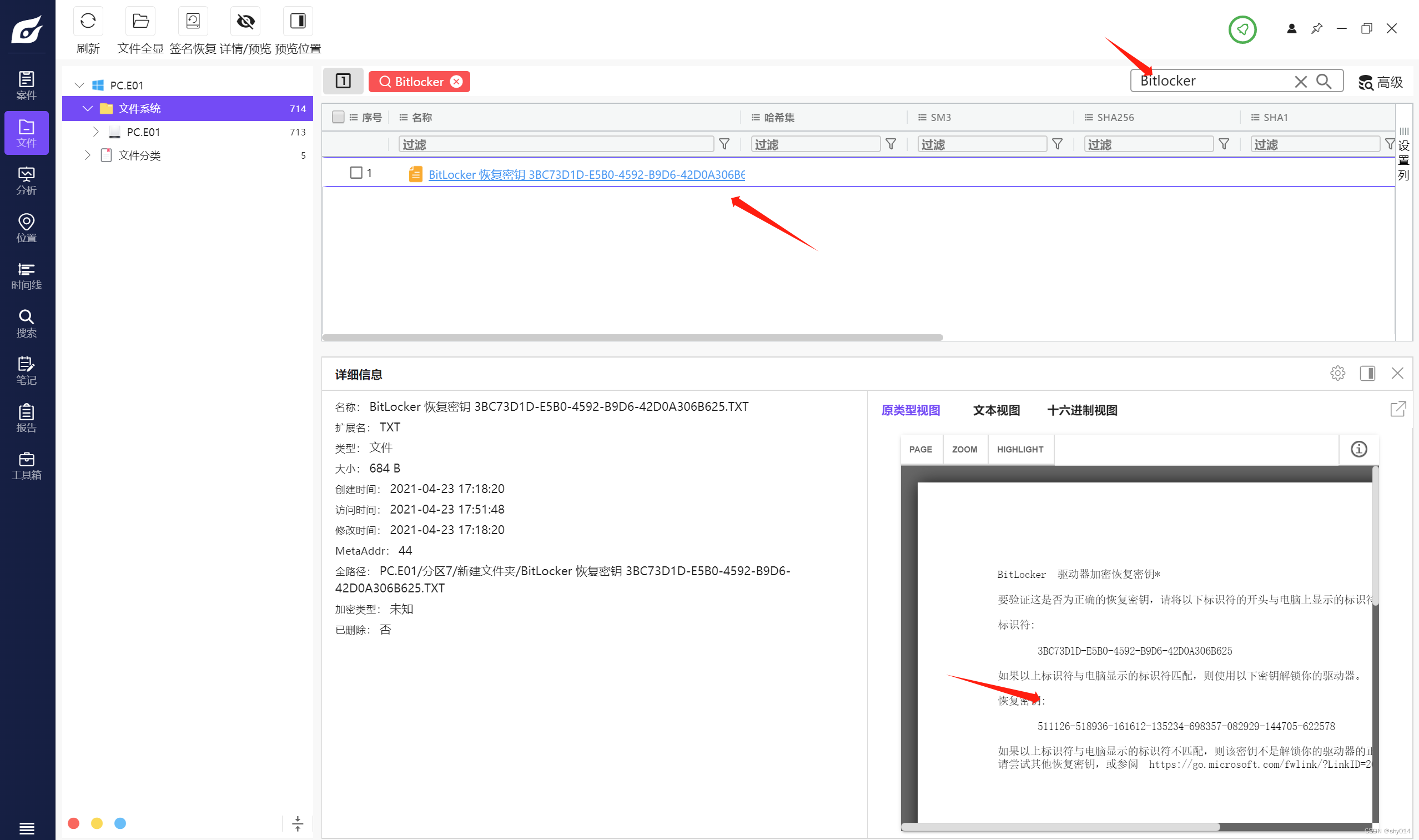
Task: Click the magnifier icon in search box
Action: tap(1324, 82)
